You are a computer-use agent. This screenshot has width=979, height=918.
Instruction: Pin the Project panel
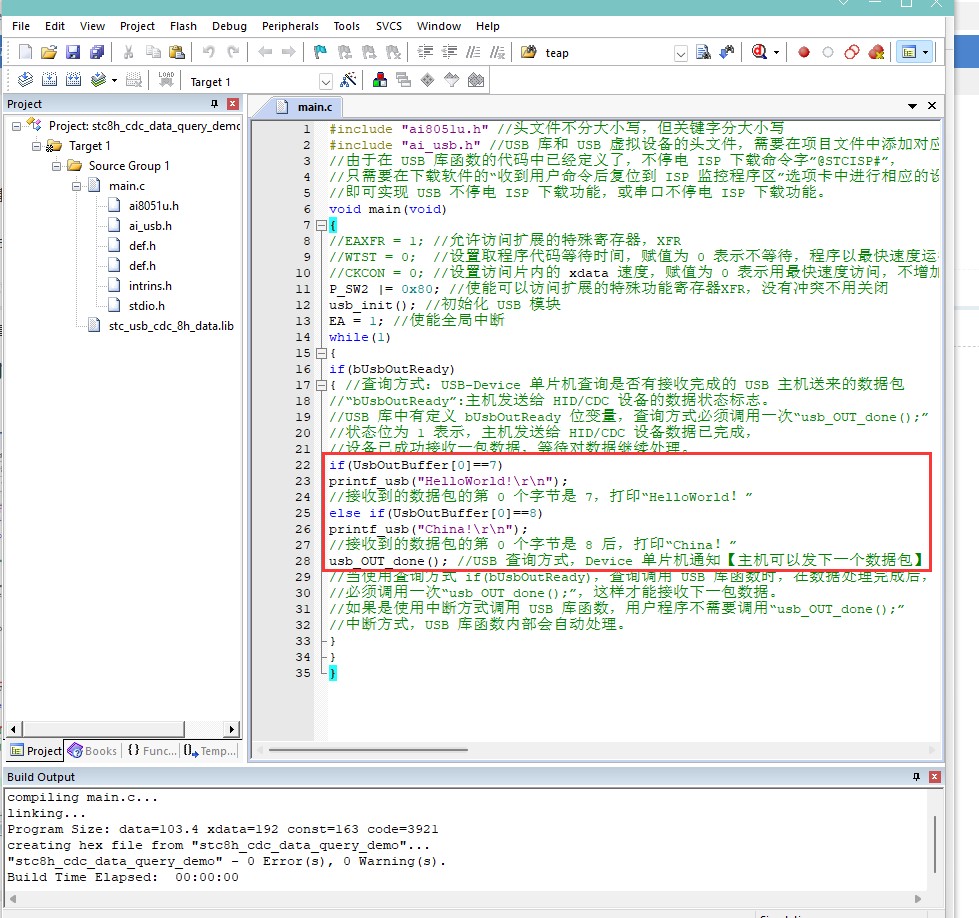214,104
